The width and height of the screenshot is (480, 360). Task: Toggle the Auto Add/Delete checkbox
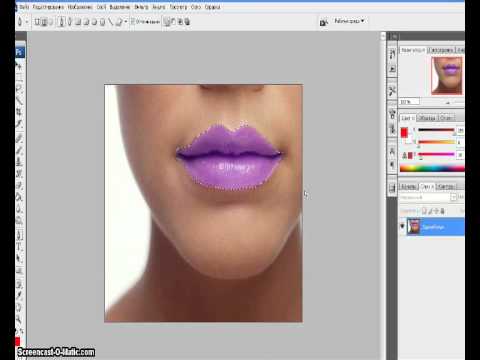point(133,22)
